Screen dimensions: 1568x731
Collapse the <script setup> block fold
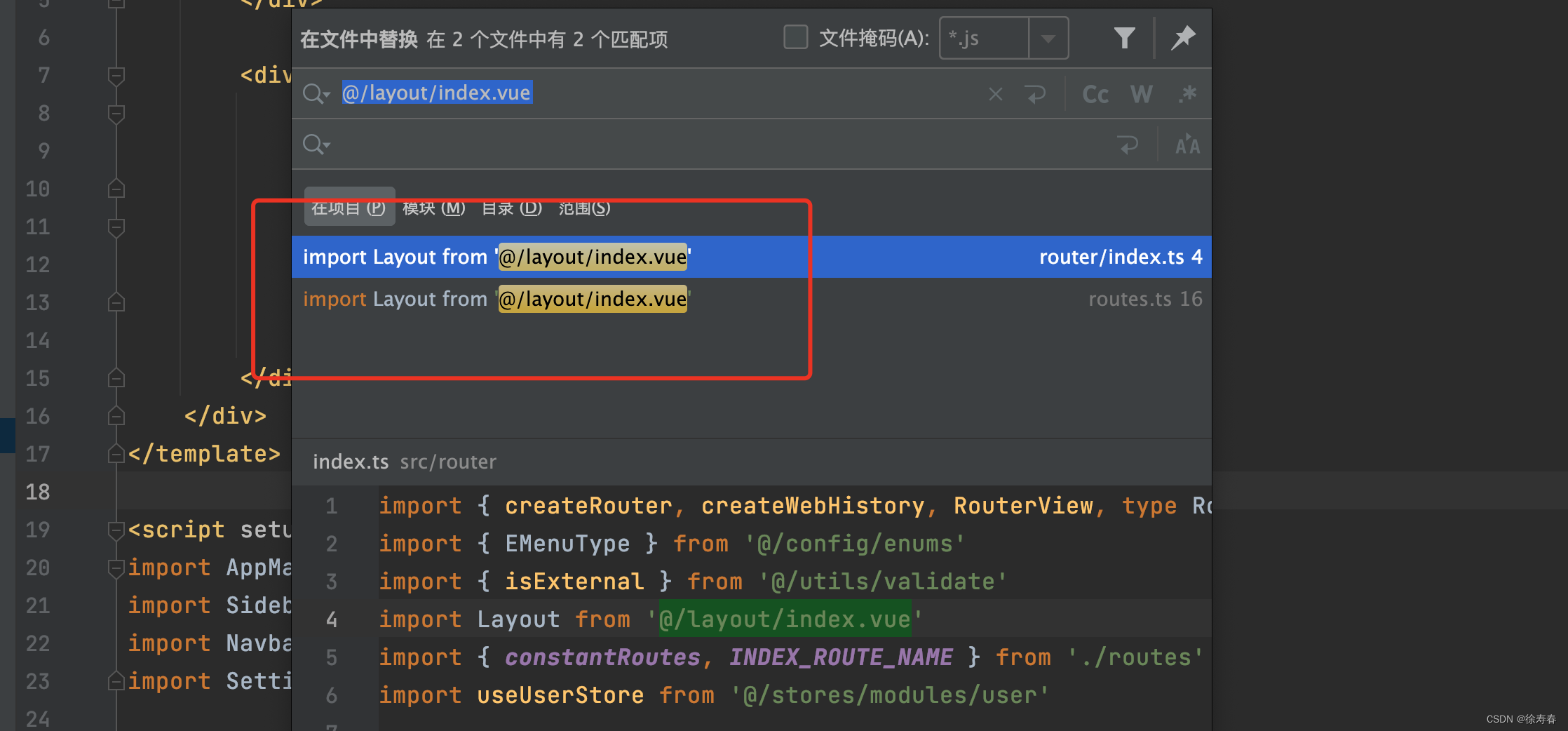click(x=116, y=530)
